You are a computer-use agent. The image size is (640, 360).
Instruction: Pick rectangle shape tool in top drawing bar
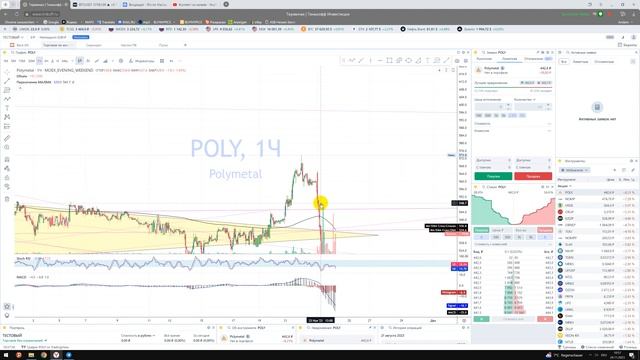tap(389, 60)
